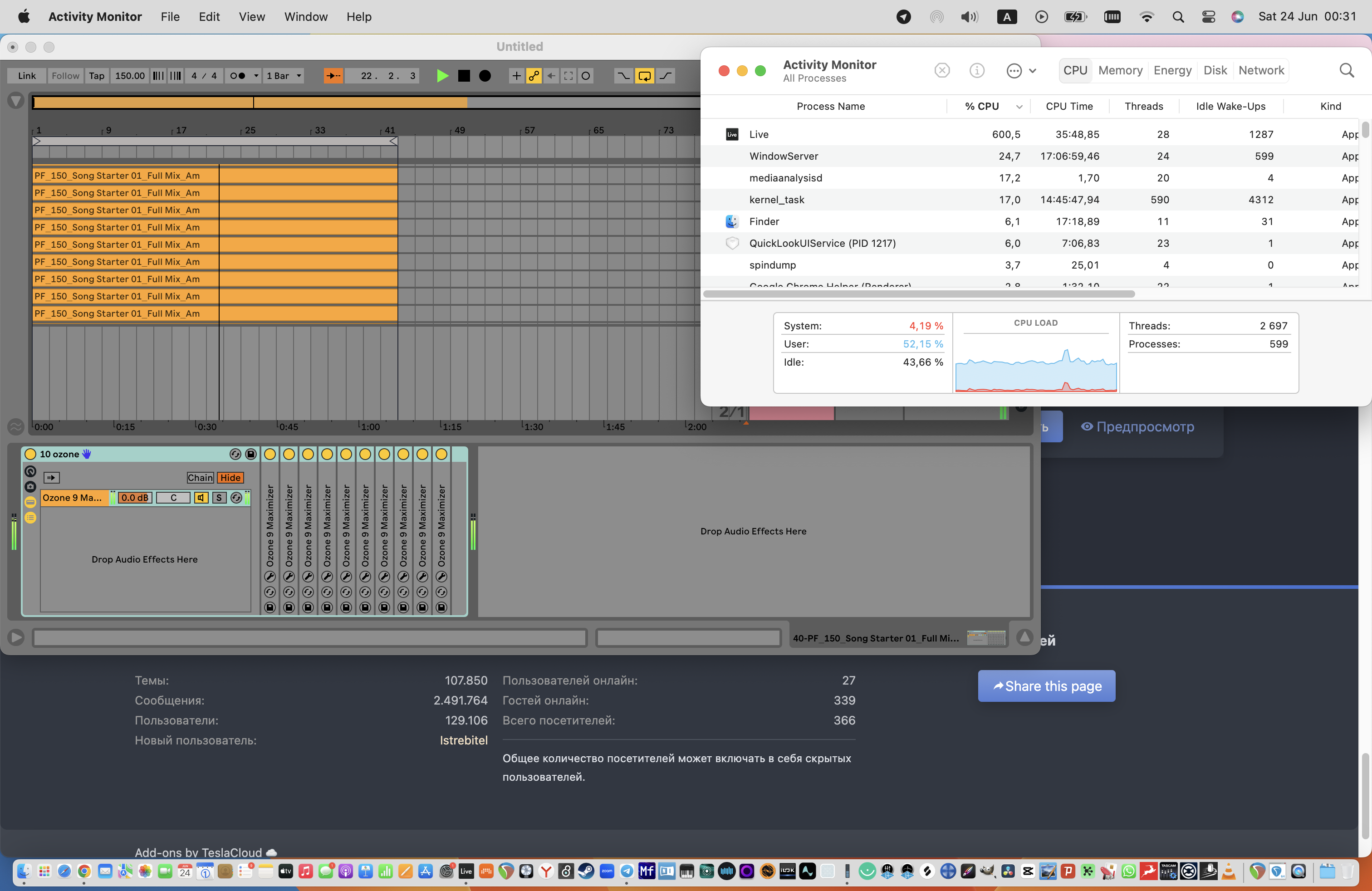Screen dimensions: 1372x891
Task: Toggle Automation Arm icon in Live toolbar
Action: click(534, 75)
